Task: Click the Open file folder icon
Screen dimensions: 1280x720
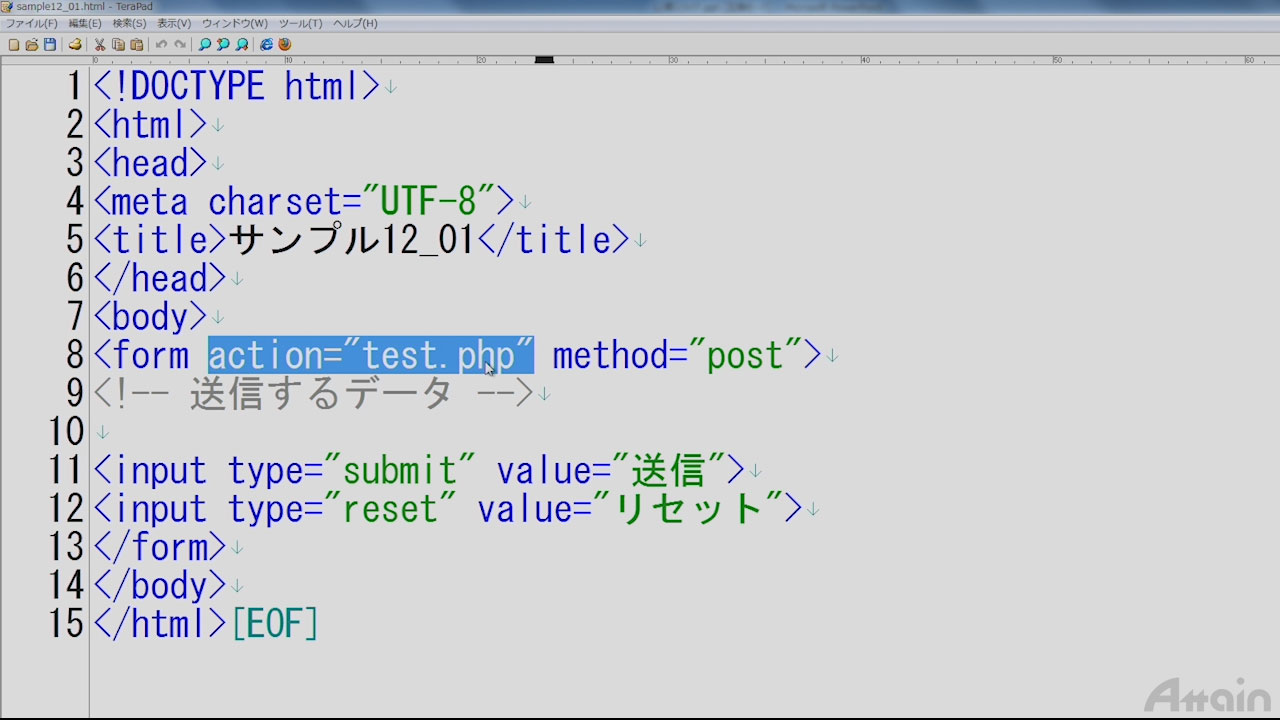Action: coord(32,44)
